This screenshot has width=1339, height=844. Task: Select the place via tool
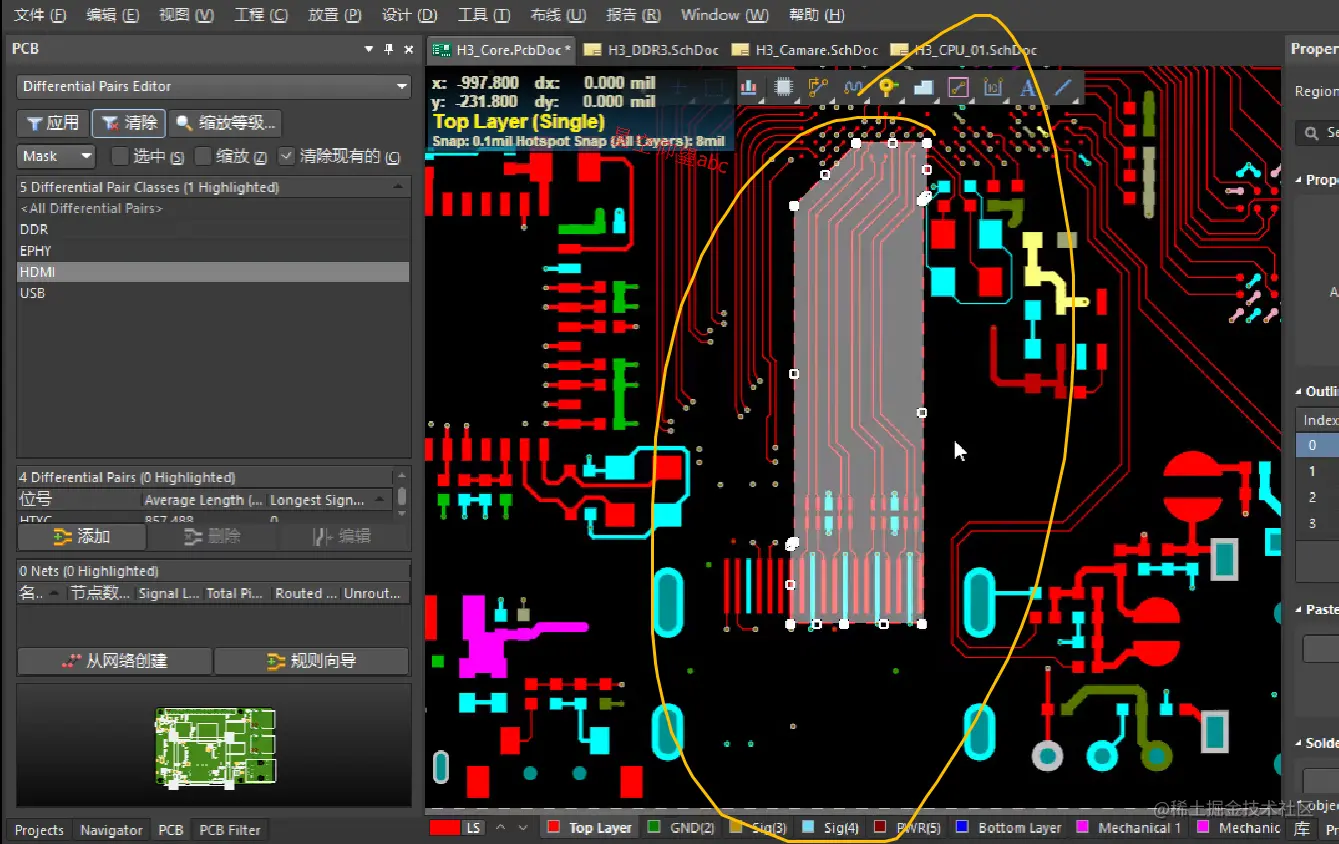(887, 87)
